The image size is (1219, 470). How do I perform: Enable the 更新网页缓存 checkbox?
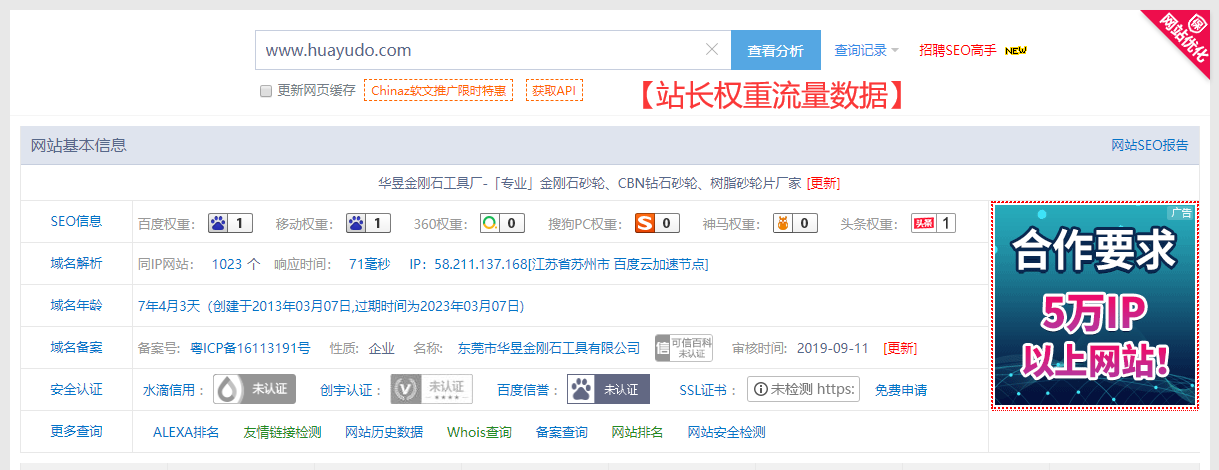[266, 91]
